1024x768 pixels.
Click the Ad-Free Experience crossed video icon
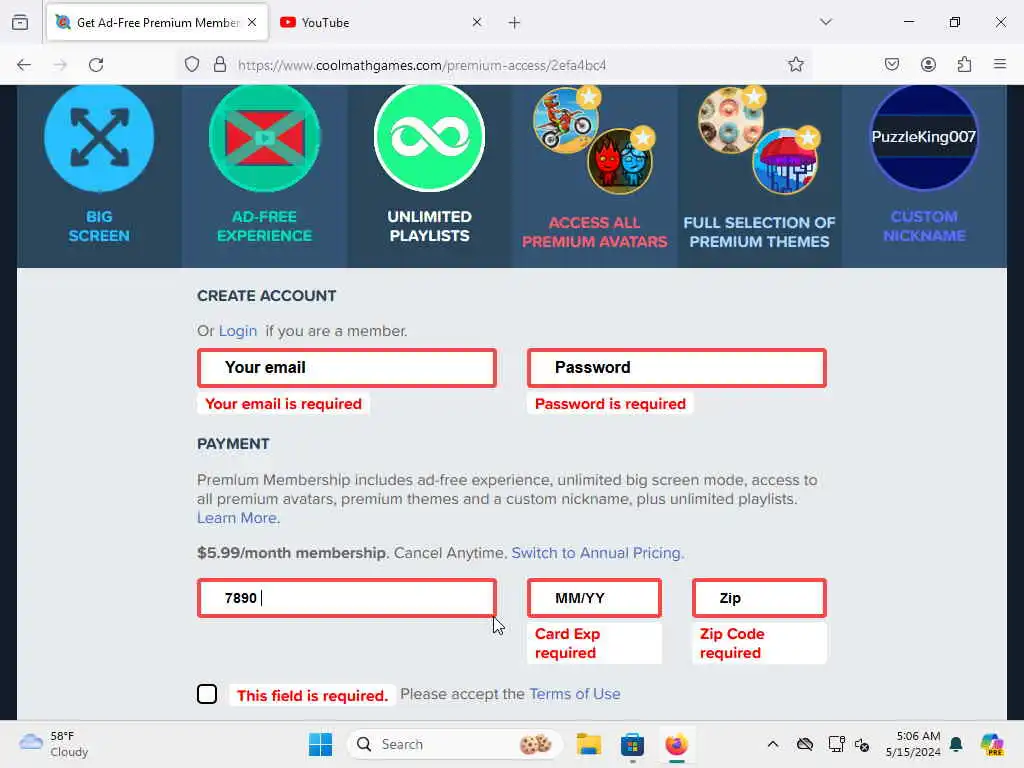[x=264, y=138]
